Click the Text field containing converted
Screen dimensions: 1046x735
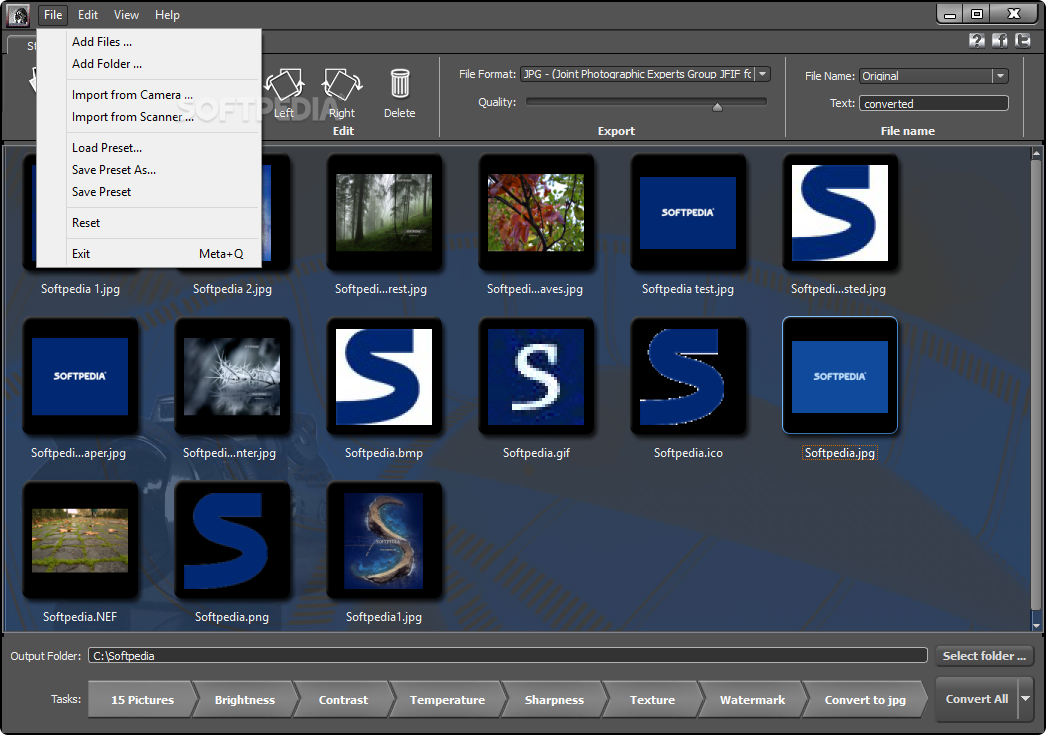[x=933, y=104]
